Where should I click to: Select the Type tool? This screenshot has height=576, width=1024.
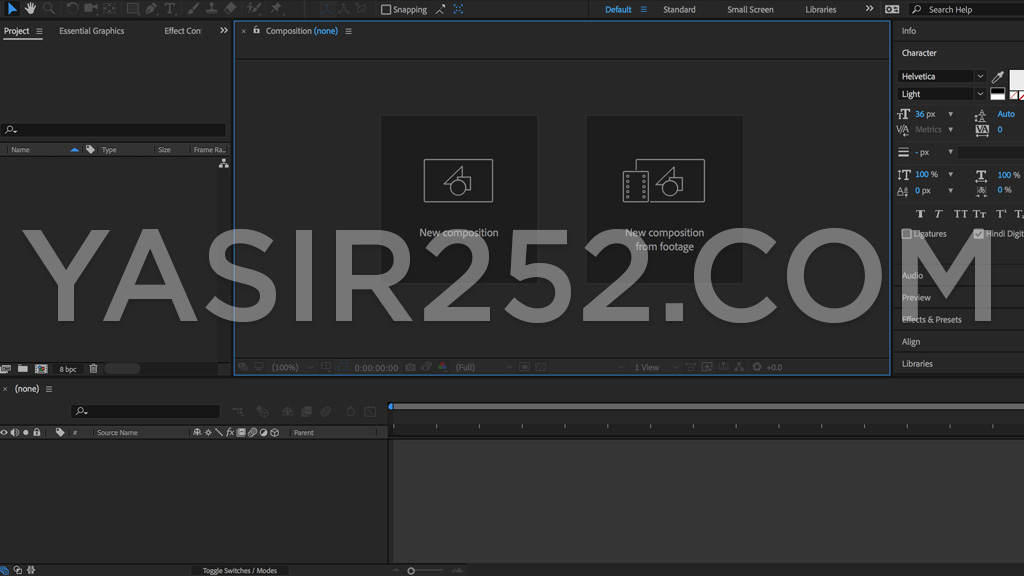tap(169, 9)
